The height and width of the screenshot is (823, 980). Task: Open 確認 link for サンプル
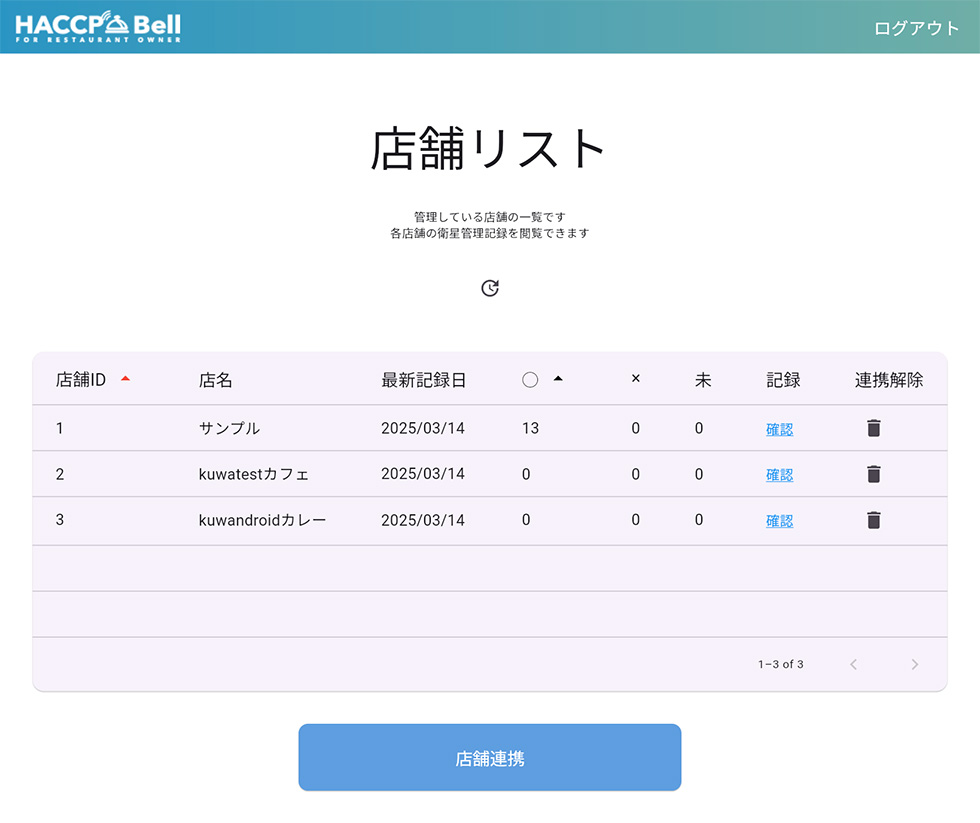coord(779,429)
